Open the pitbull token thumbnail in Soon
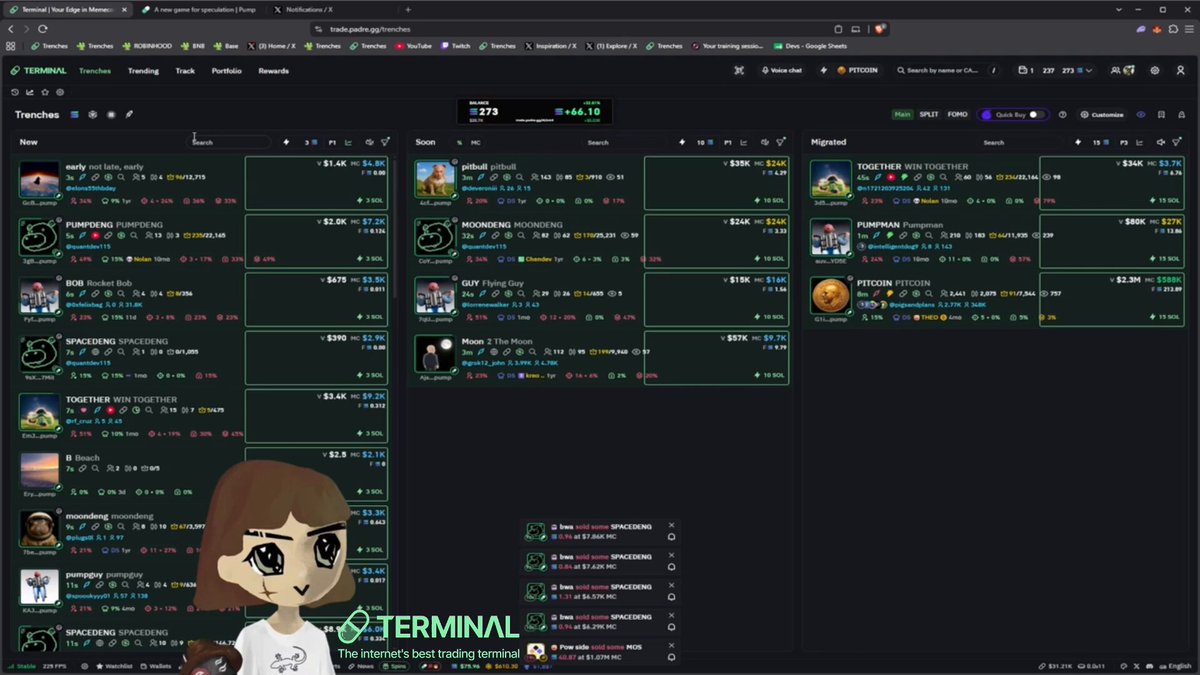 click(435, 180)
